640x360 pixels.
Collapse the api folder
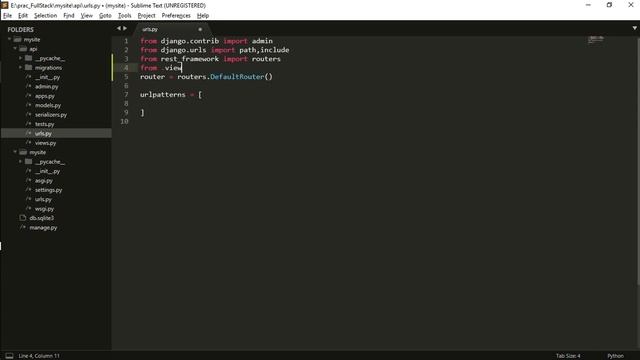click(15, 49)
